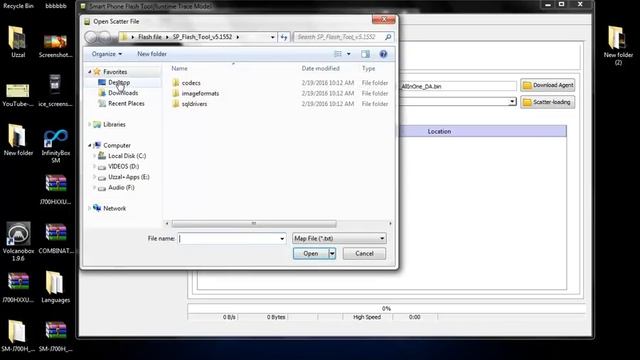Click the File name input field
This screenshot has width=640, height=360.
coord(229,239)
